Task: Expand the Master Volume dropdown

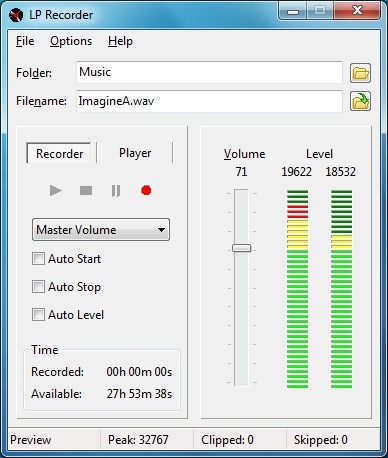Action: [101, 230]
